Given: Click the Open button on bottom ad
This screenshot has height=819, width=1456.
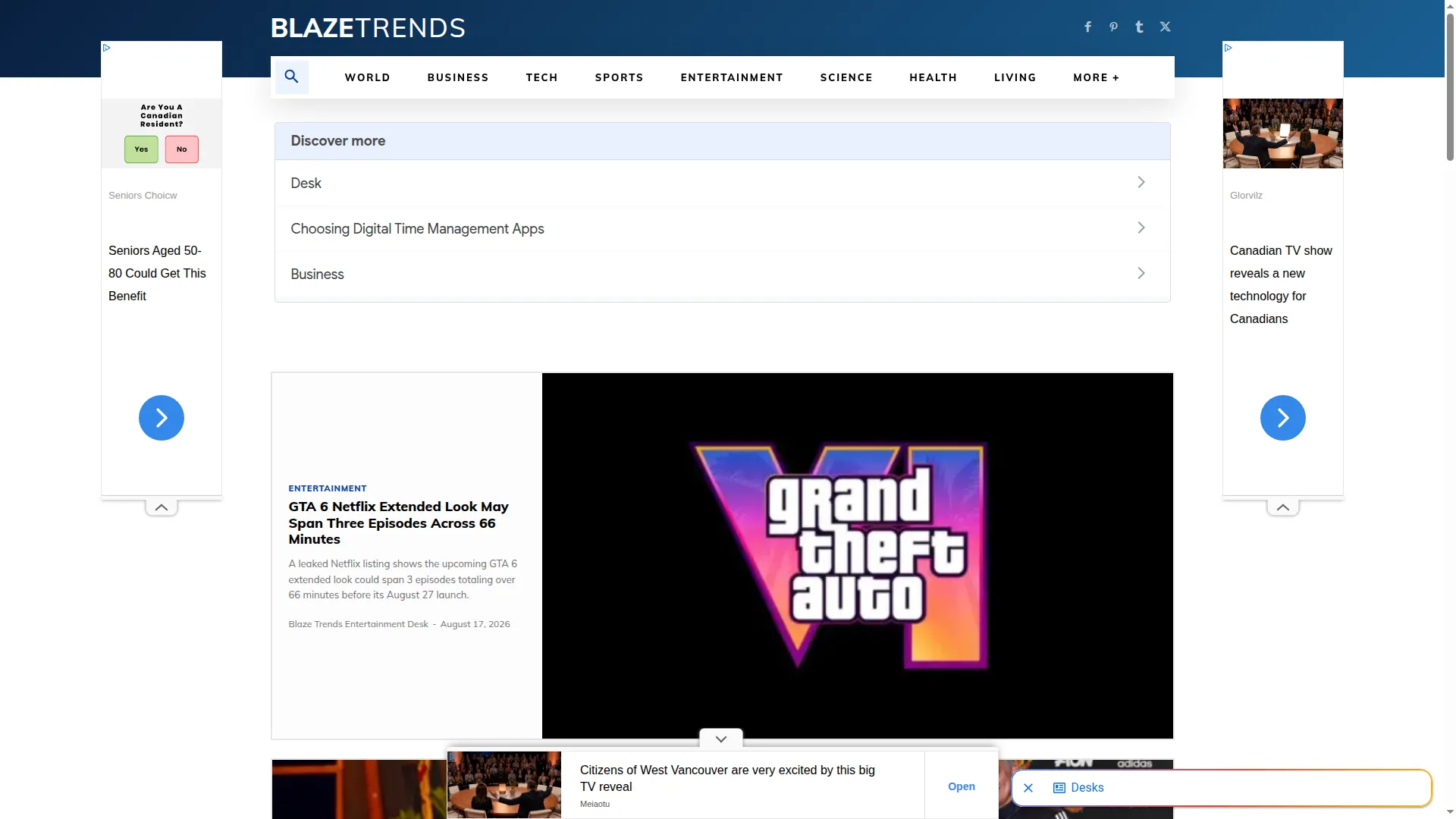Looking at the screenshot, I should [962, 786].
